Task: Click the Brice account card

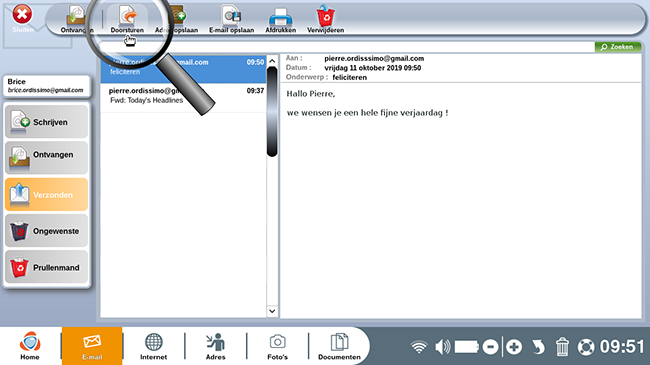Action: (x=46, y=86)
